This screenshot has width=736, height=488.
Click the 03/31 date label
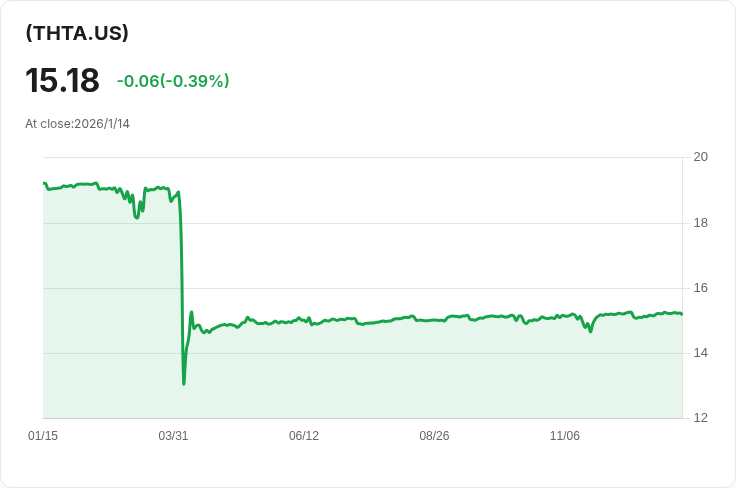(173, 436)
